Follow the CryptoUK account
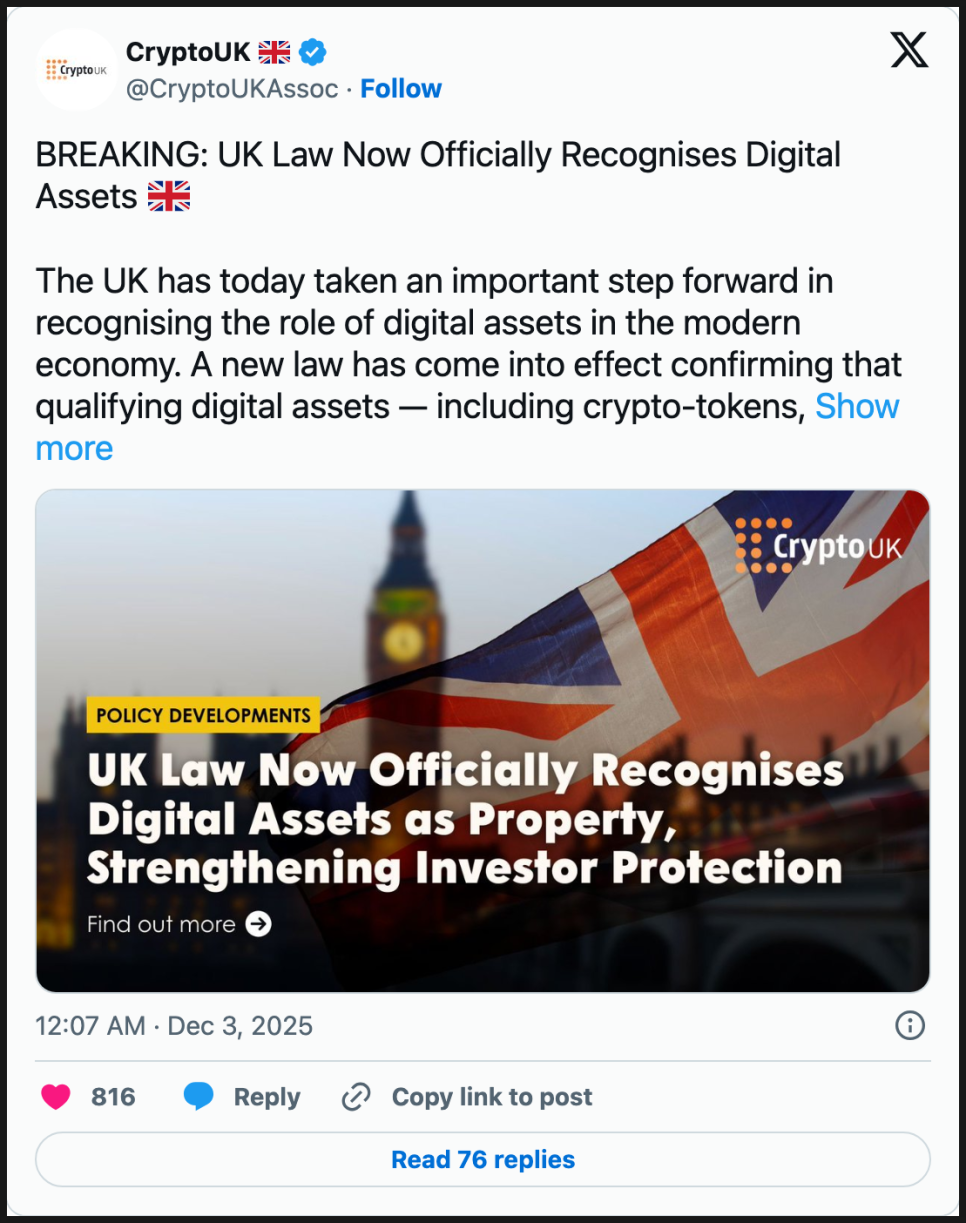 pos(401,89)
